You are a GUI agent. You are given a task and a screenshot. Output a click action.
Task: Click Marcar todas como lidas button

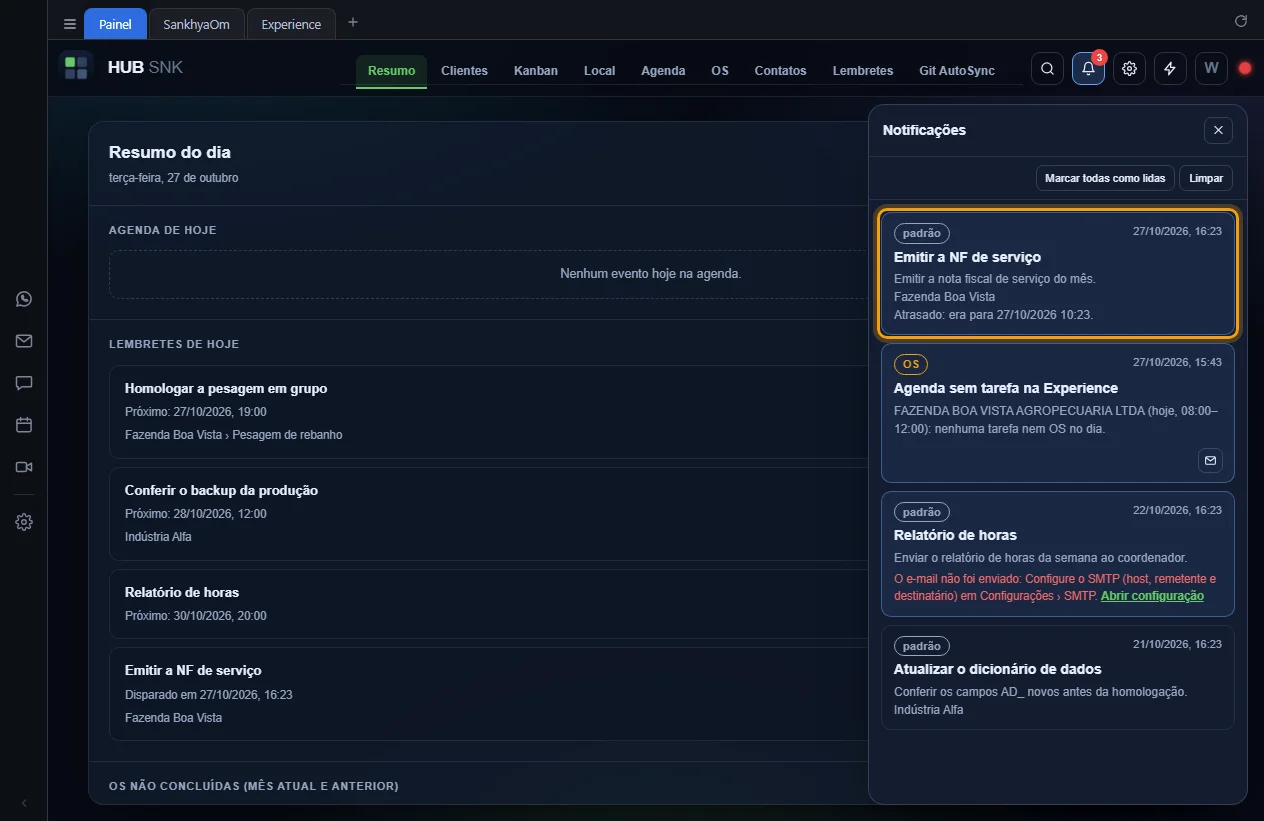(x=1105, y=178)
